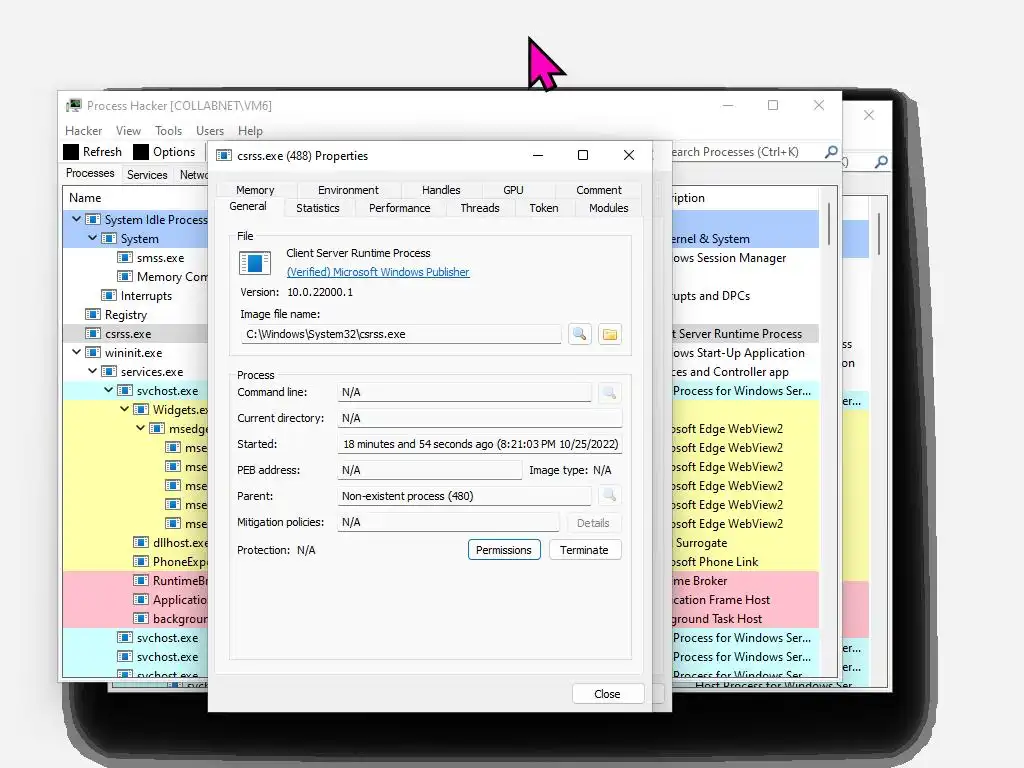Click the Image file name path field
This screenshot has height=768, width=1024.
click(401, 334)
